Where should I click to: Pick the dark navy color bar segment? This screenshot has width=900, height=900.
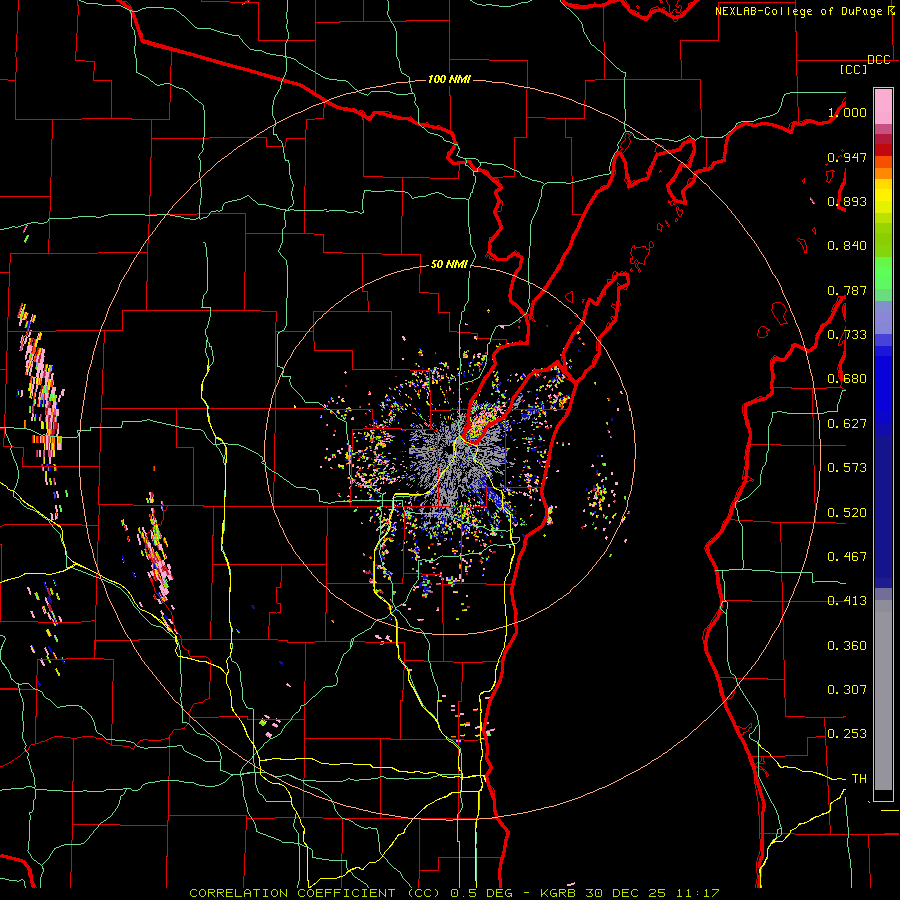(x=883, y=511)
